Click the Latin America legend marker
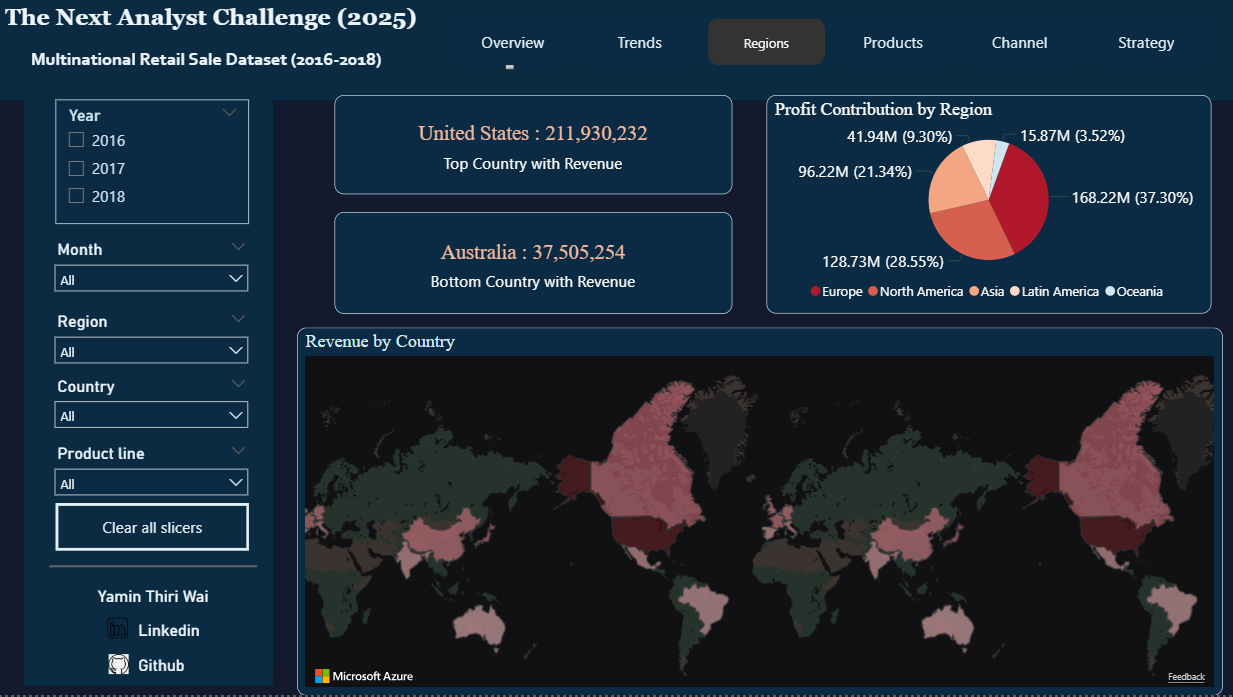 (x=1014, y=292)
